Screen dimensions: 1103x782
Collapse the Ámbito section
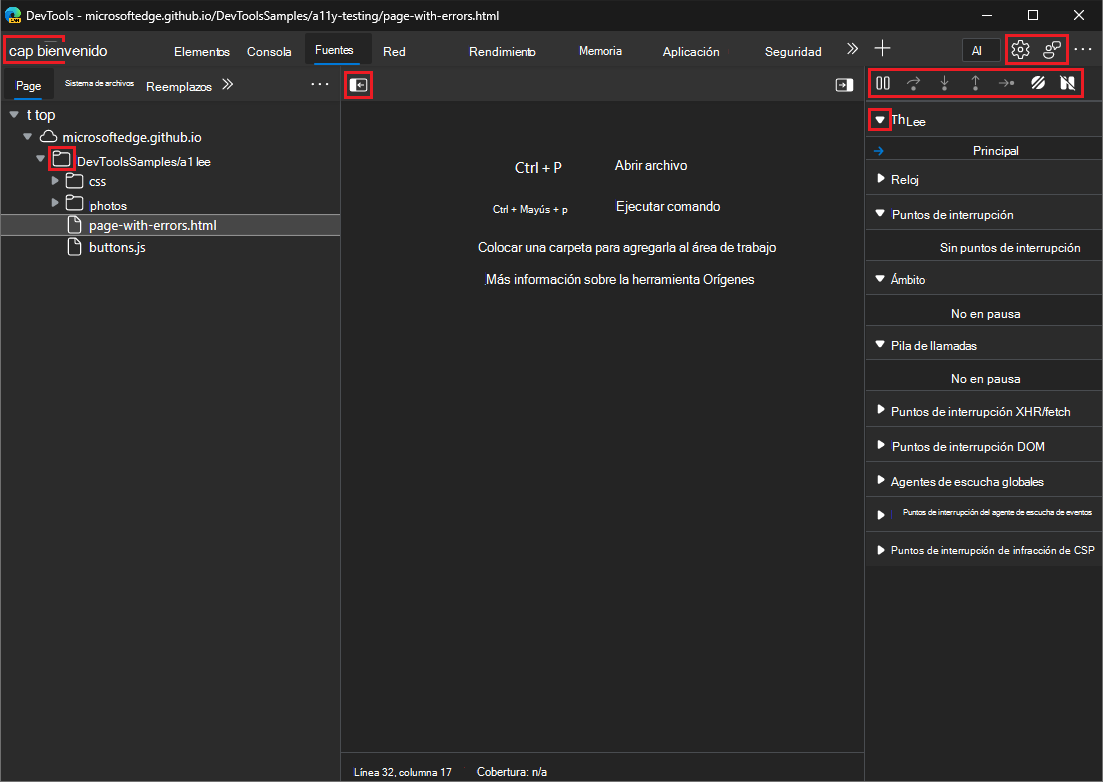(880, 279)
